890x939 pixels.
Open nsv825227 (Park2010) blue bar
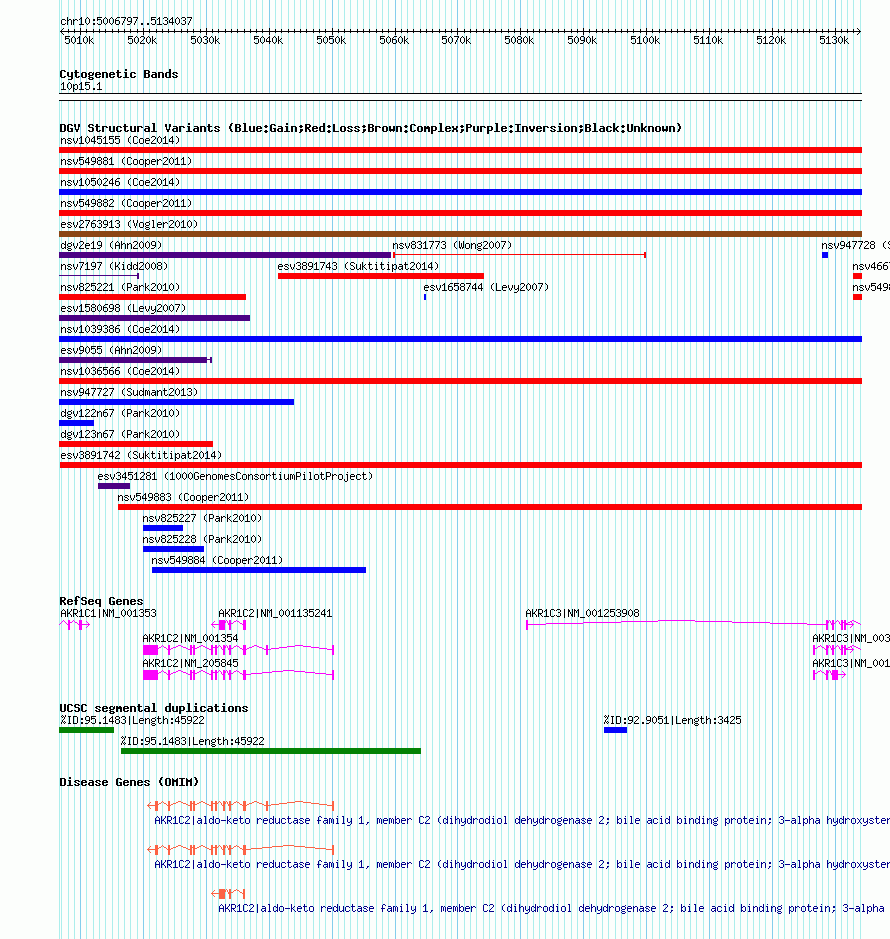(163, 528)
